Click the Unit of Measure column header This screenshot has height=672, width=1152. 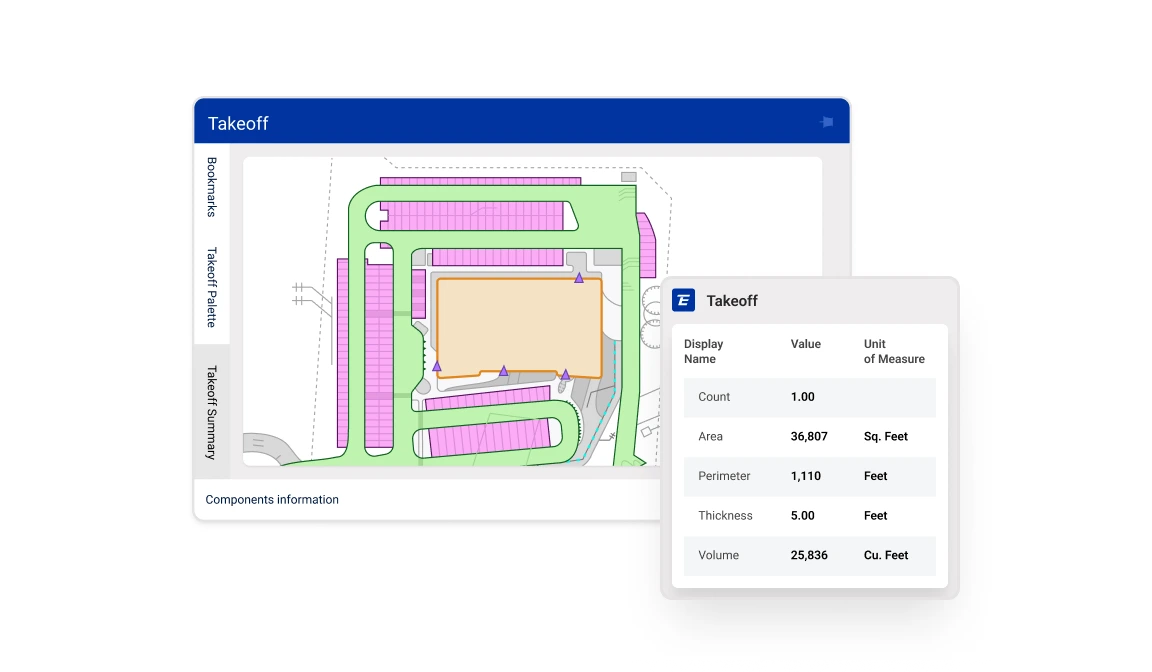pos(894,351)
